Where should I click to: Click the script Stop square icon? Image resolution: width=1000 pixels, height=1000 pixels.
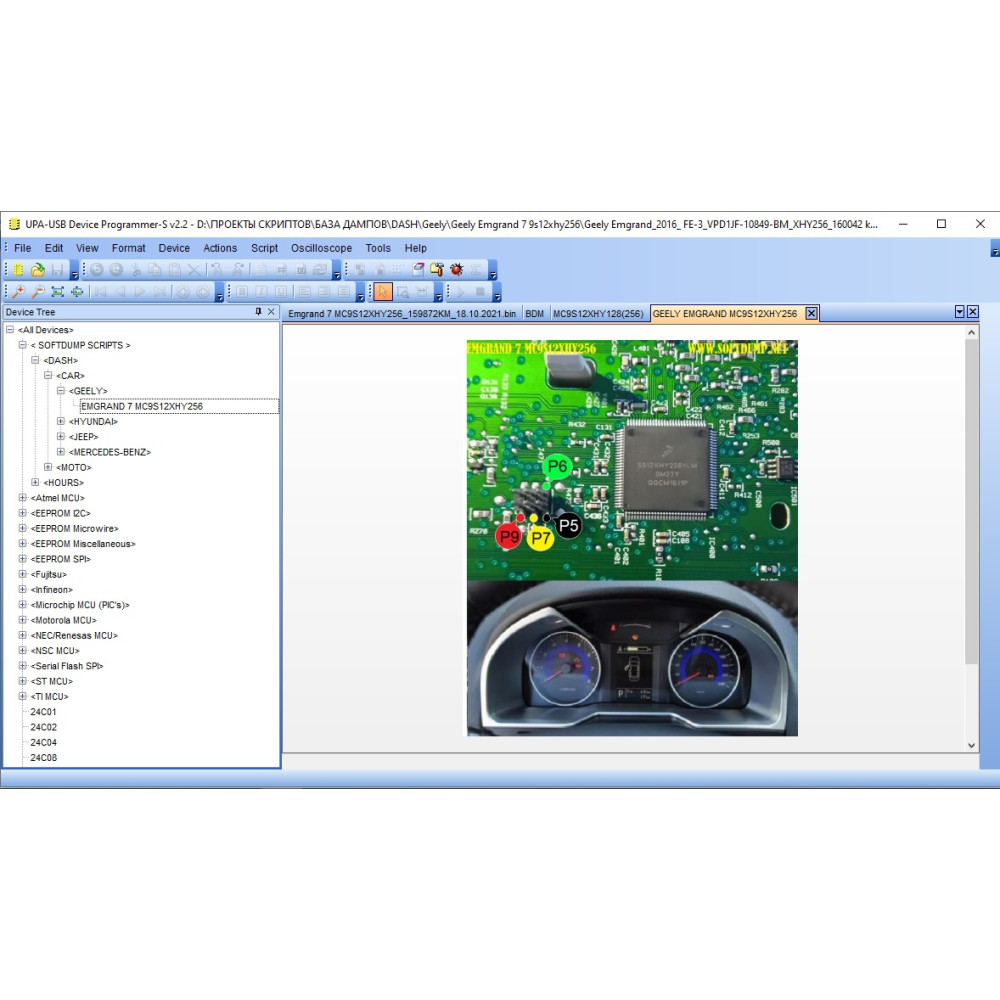480,292
